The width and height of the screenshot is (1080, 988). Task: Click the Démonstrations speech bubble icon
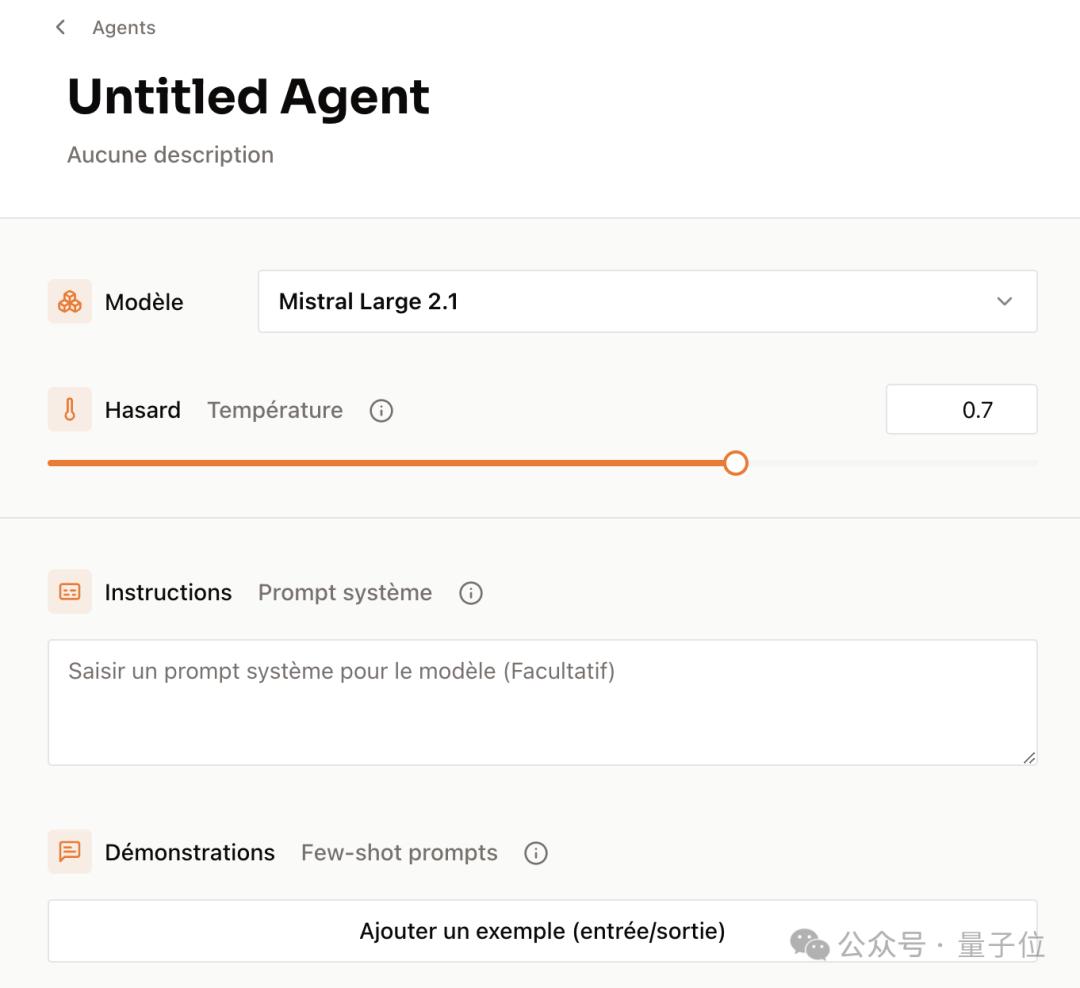pyautogui.click(x=67, y=852)
